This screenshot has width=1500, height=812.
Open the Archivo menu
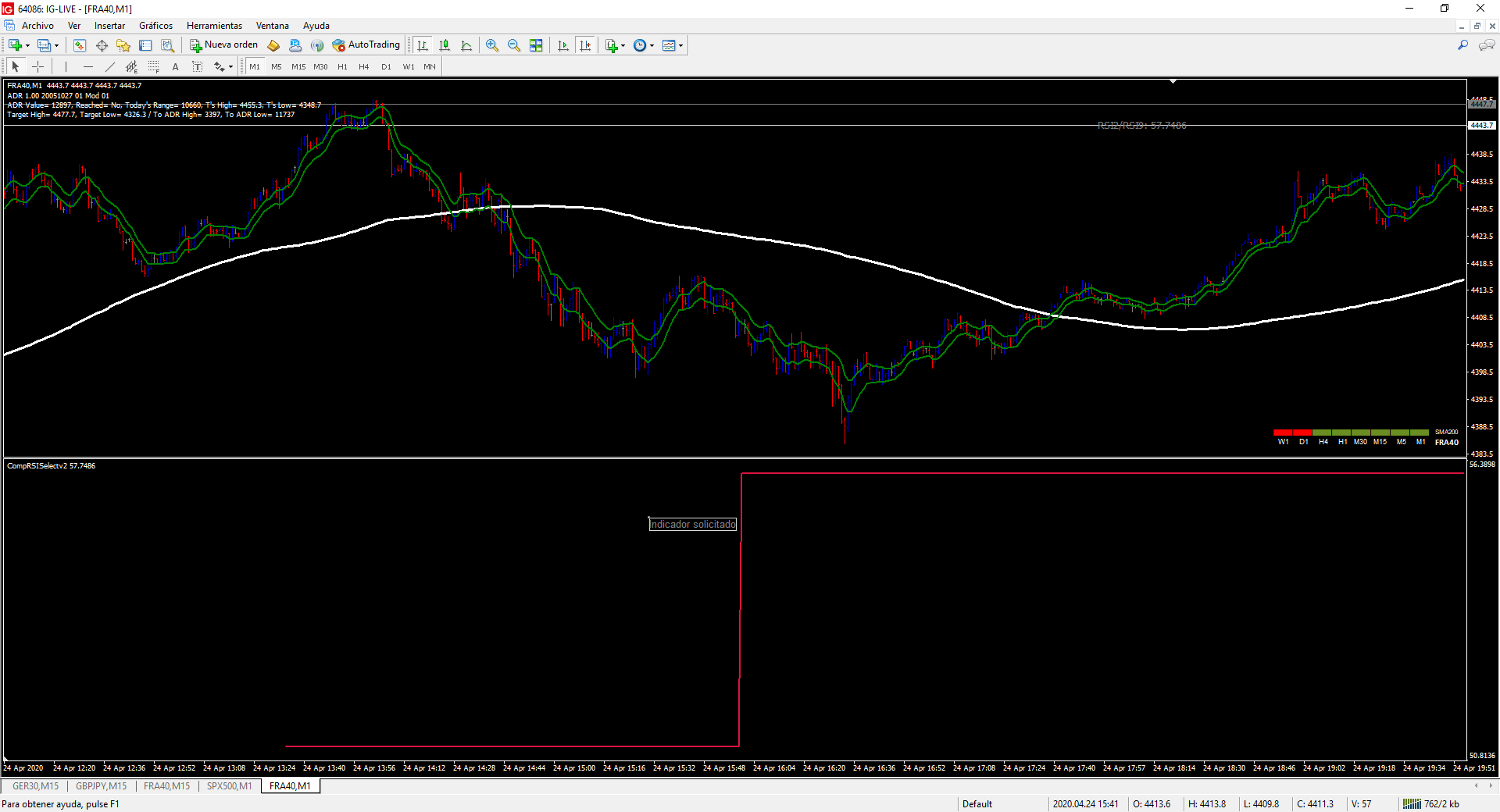[37, 26]
